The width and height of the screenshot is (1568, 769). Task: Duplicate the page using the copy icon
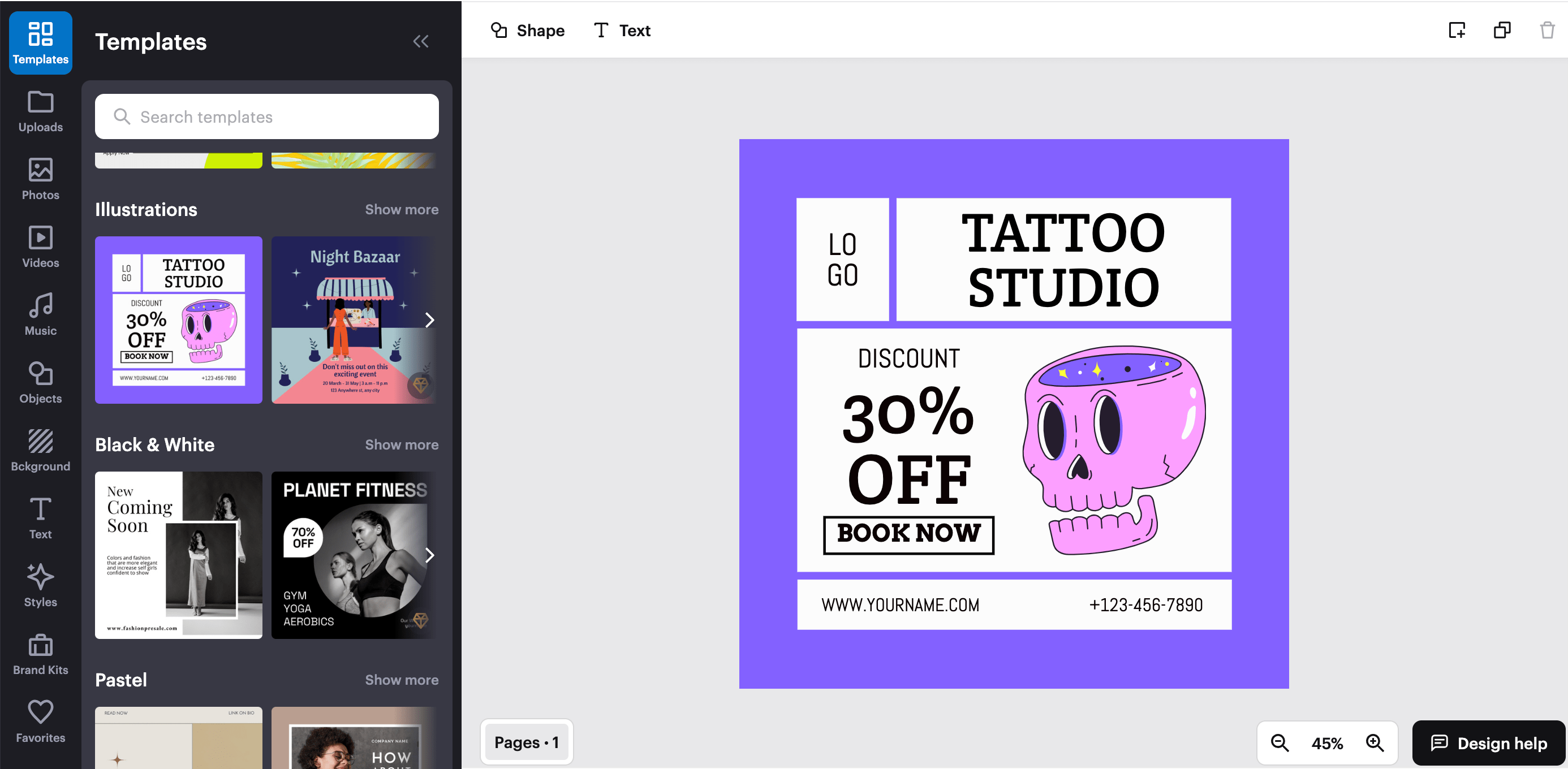pos(1502,30)
